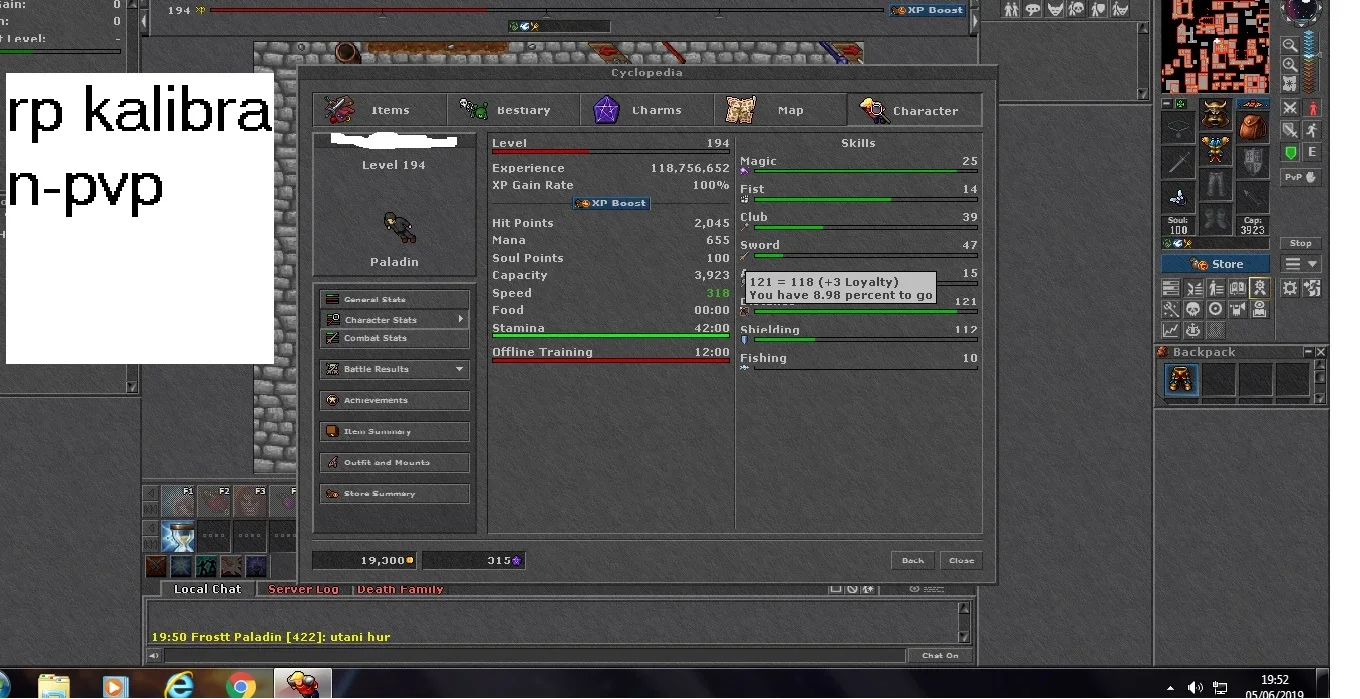Open General Stats section
1360x699 pixels.
pos(395,299)
